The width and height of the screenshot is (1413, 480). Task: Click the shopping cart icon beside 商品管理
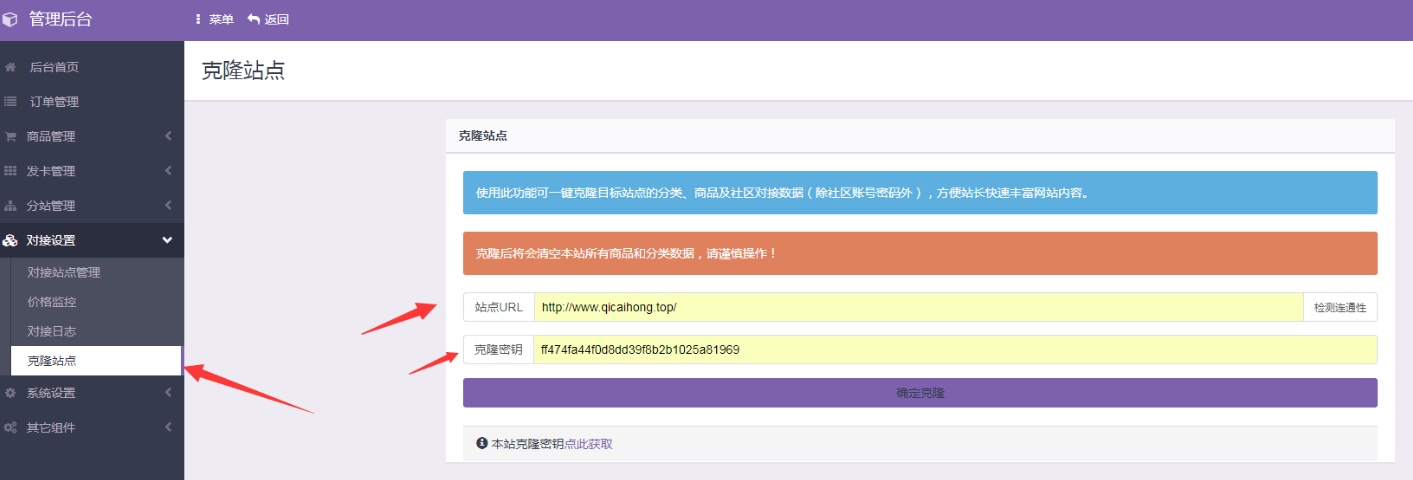11,137
